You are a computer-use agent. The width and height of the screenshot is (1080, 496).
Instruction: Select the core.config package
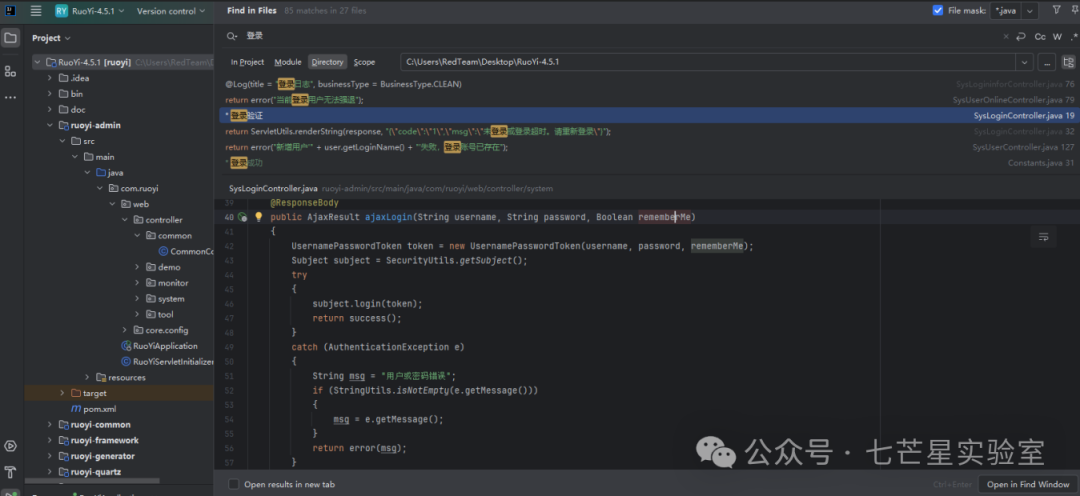161,330
